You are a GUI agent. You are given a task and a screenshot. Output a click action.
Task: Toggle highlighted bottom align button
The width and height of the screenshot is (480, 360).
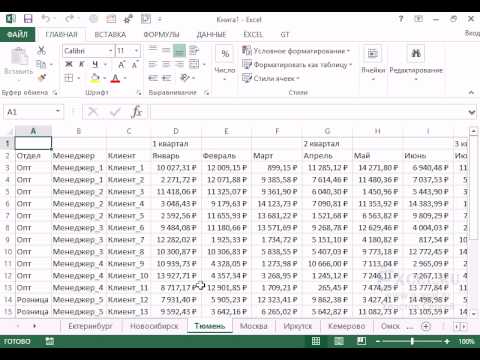click(x=179, y=51)
